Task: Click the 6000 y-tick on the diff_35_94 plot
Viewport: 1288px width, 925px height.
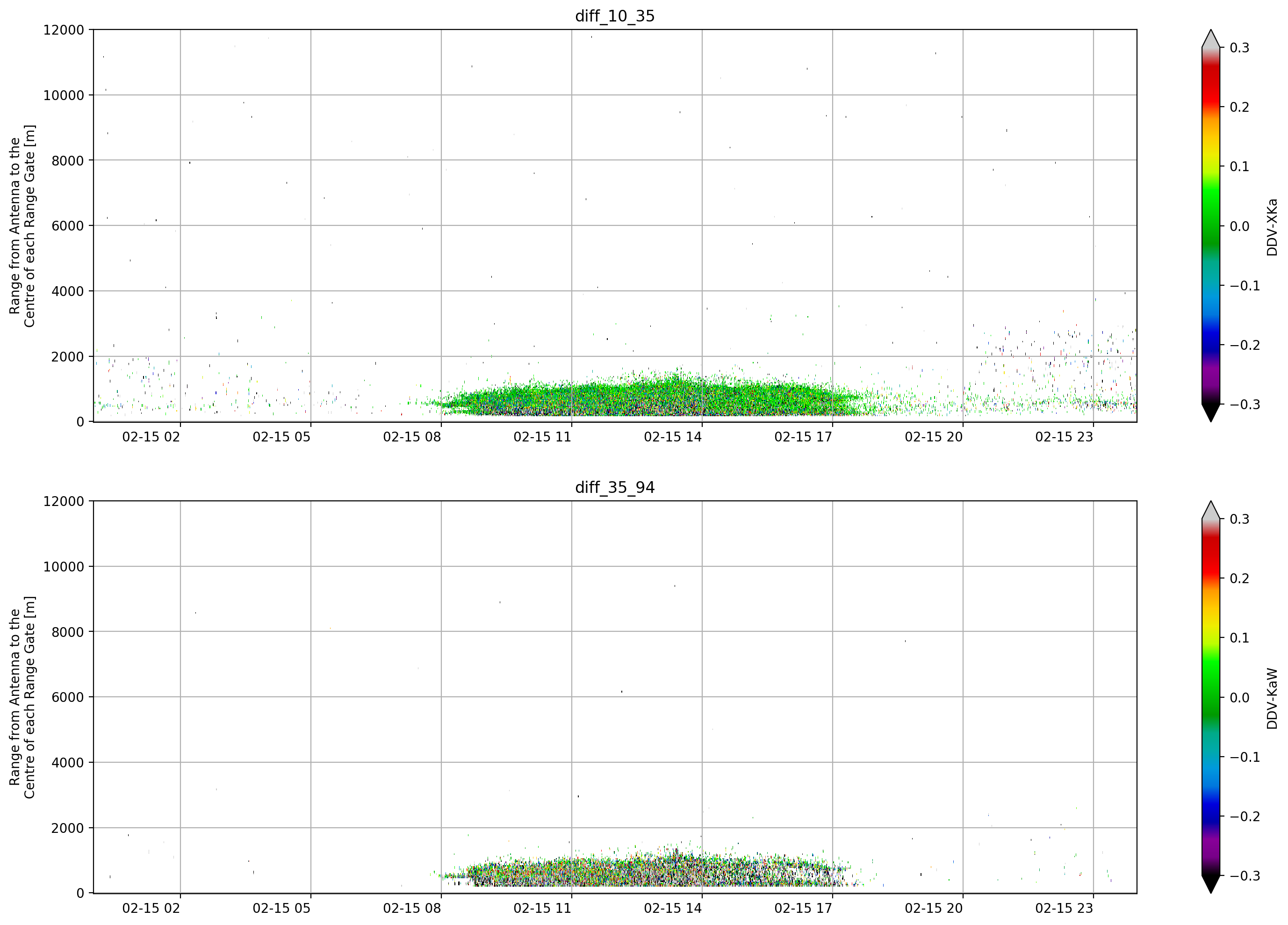Action: pos(68,698)
